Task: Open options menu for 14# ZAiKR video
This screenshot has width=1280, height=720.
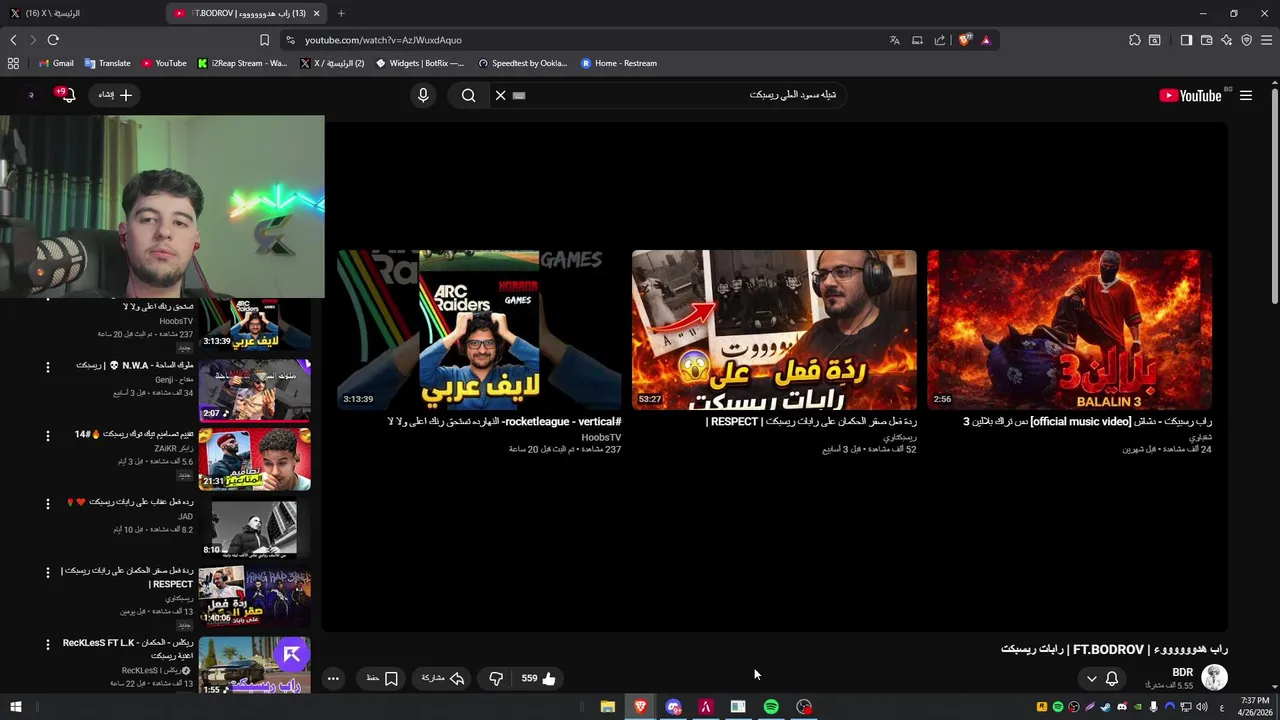Action: pyautogui.click(x=47, y=436)
